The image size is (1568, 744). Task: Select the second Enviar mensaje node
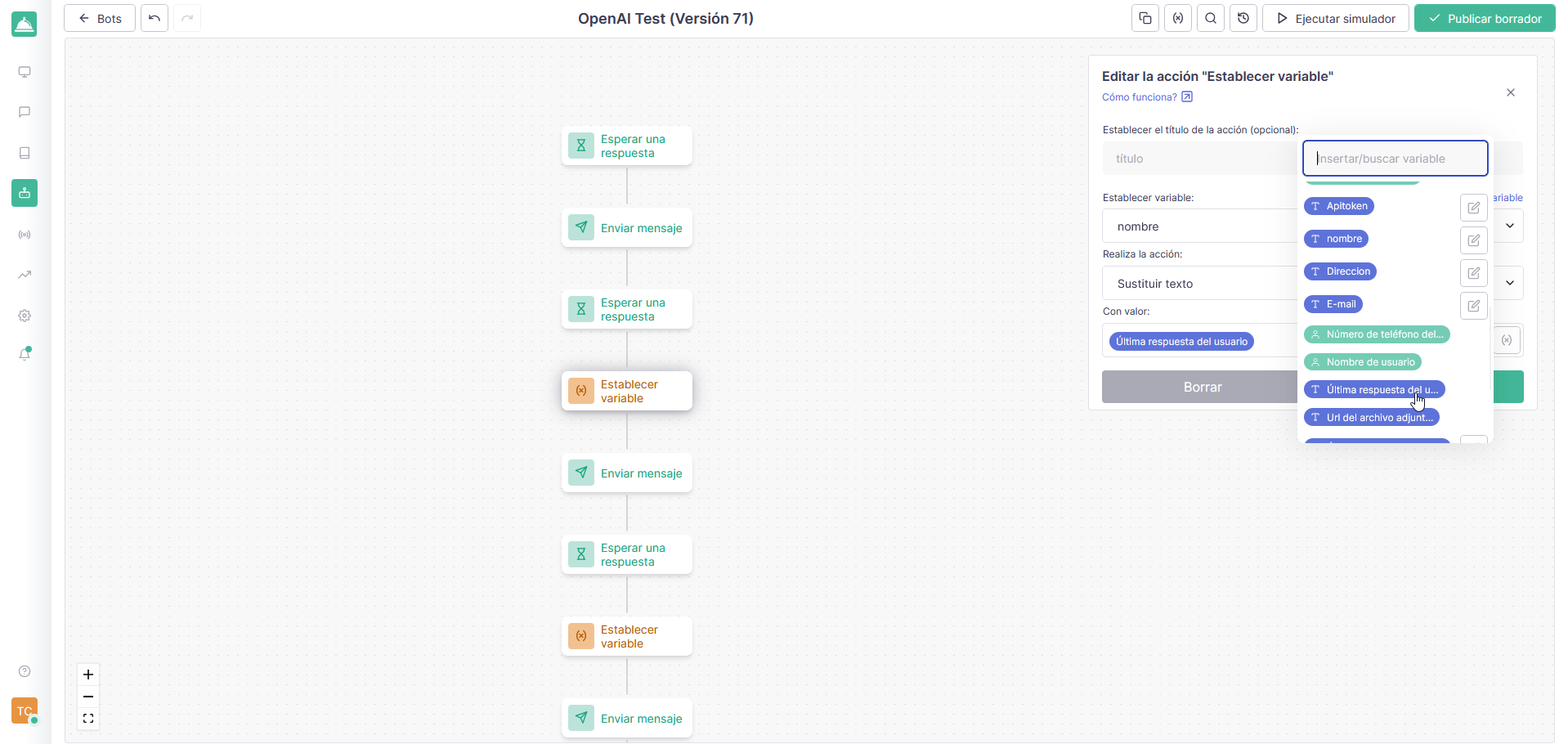(627, 473)
